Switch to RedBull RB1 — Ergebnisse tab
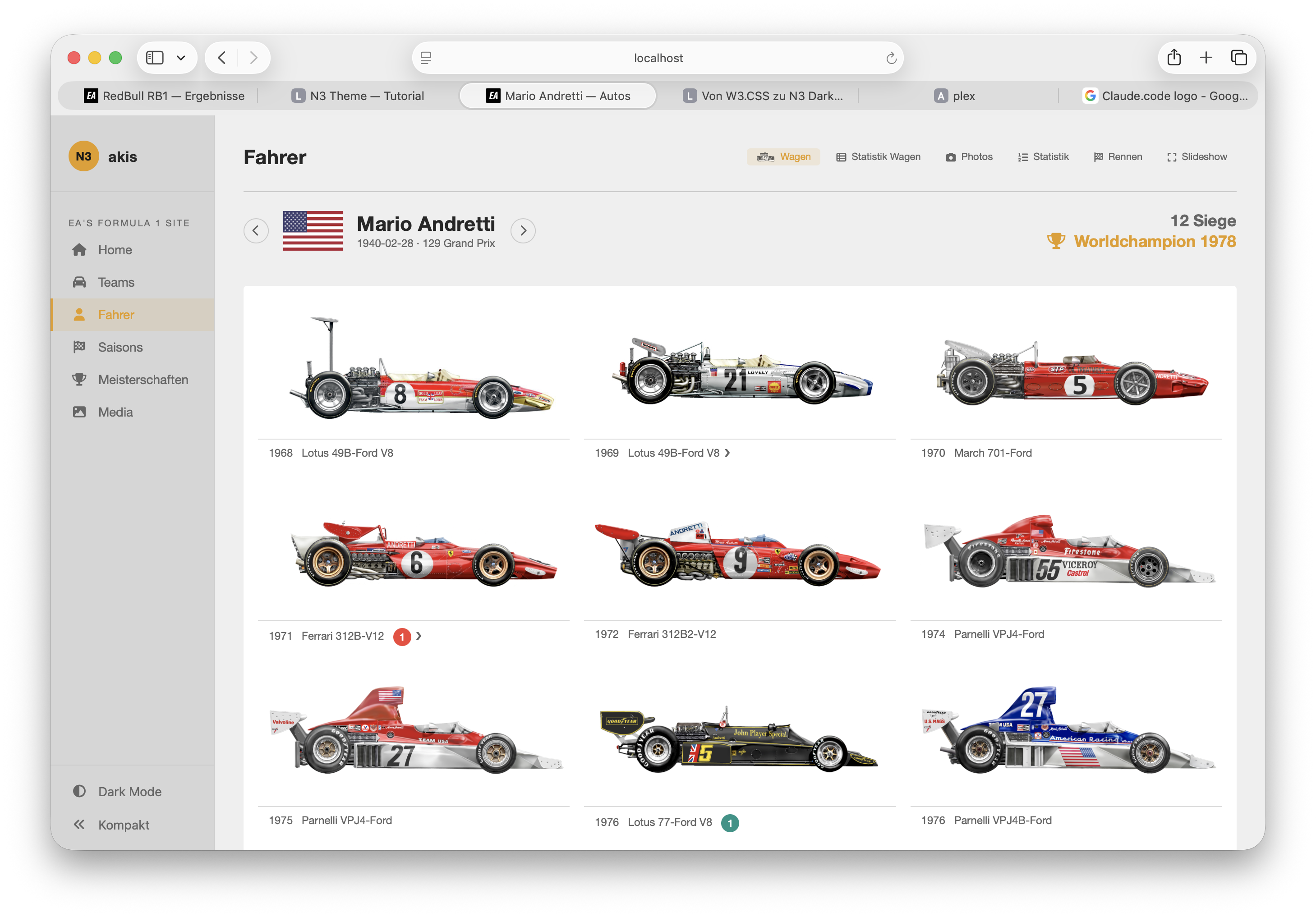The image size is (1316, 917). (x=164, y=96)
